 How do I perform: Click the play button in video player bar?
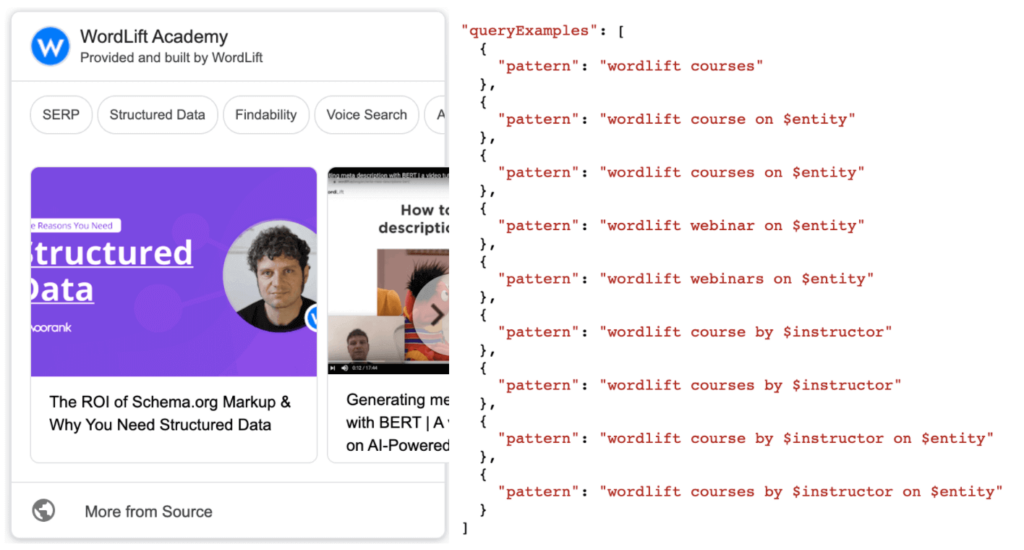333,368
